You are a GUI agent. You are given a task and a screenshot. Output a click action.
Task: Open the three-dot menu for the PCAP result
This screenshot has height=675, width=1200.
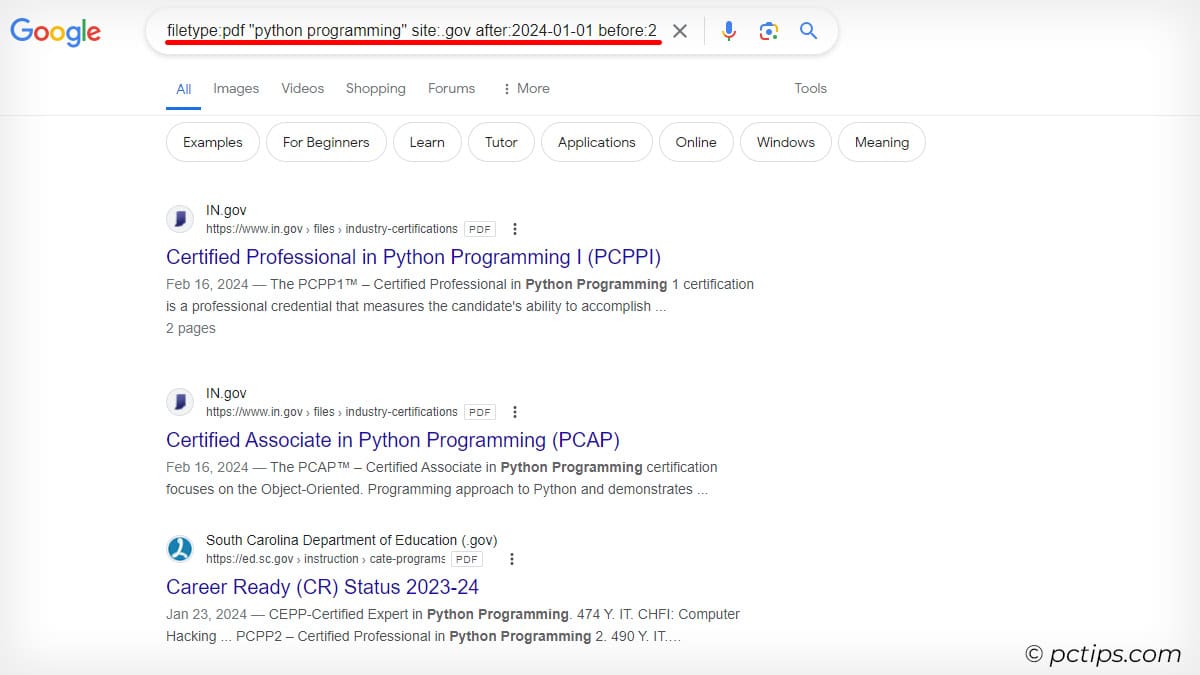pos(514,411)
